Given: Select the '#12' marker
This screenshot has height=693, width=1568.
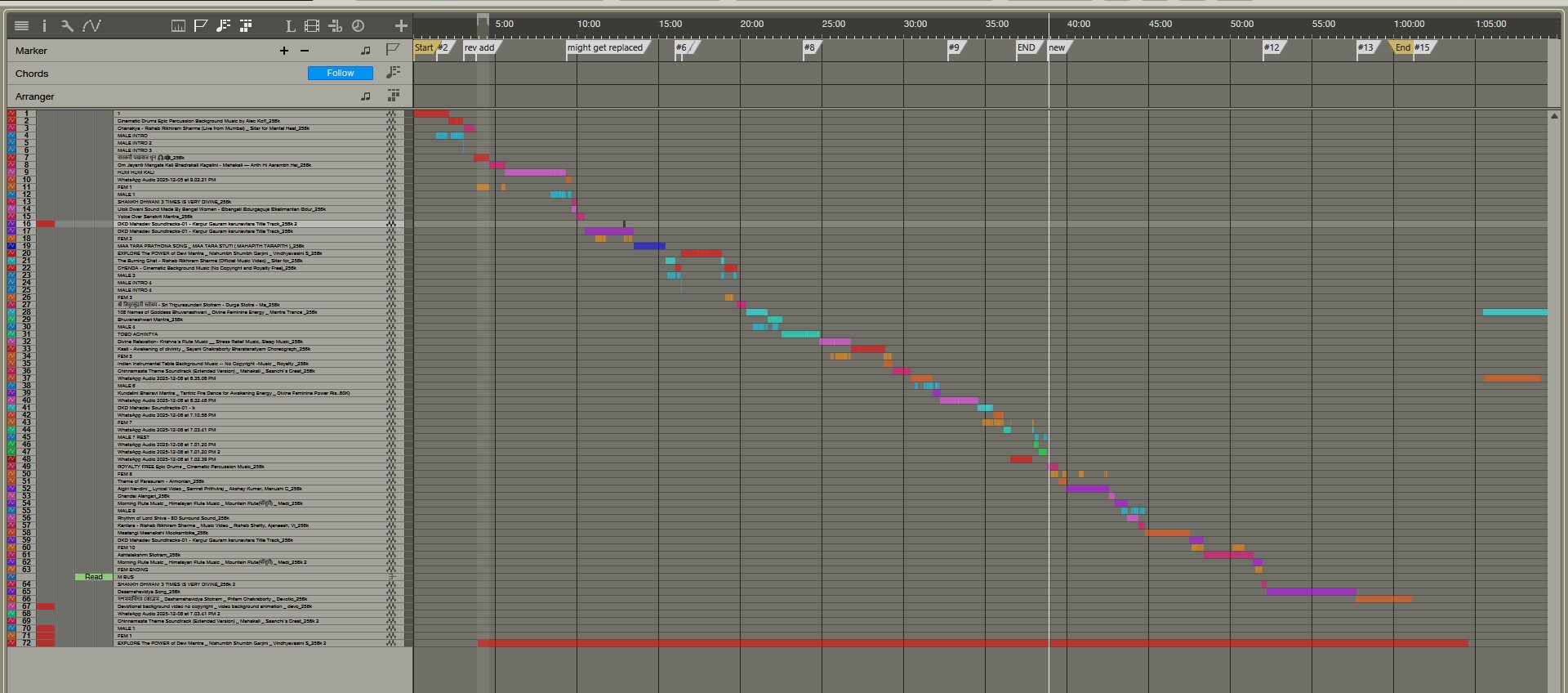Looking at the screenshot, I should pyautogui.click(x=1272, y=47).
